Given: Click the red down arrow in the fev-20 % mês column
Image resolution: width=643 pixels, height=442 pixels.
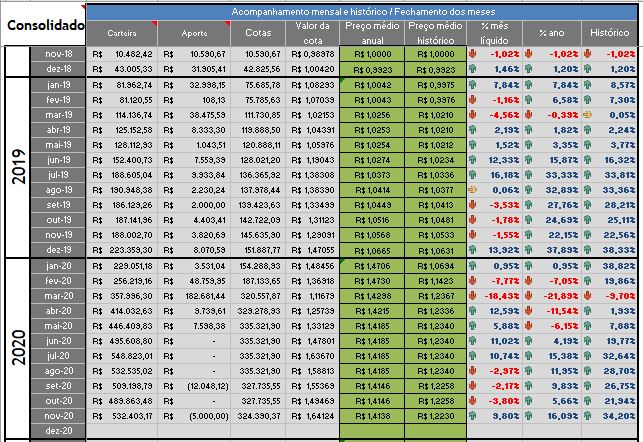Looking at the screenshot, I should tap(472, 281).
